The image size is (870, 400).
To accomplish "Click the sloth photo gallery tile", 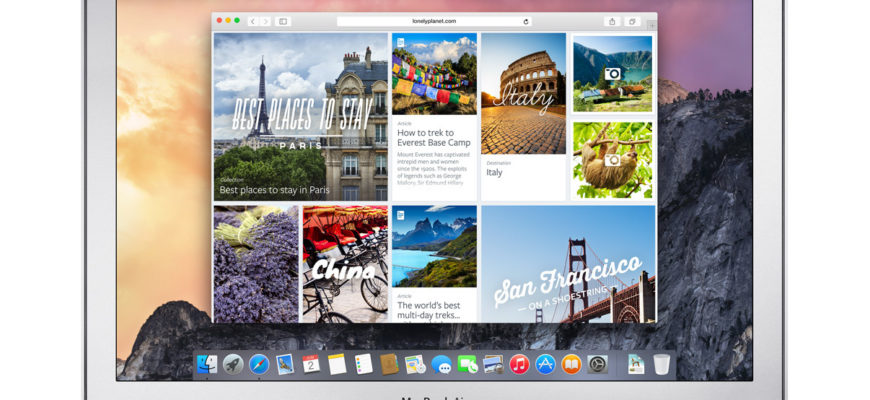I will pos(612,160).
